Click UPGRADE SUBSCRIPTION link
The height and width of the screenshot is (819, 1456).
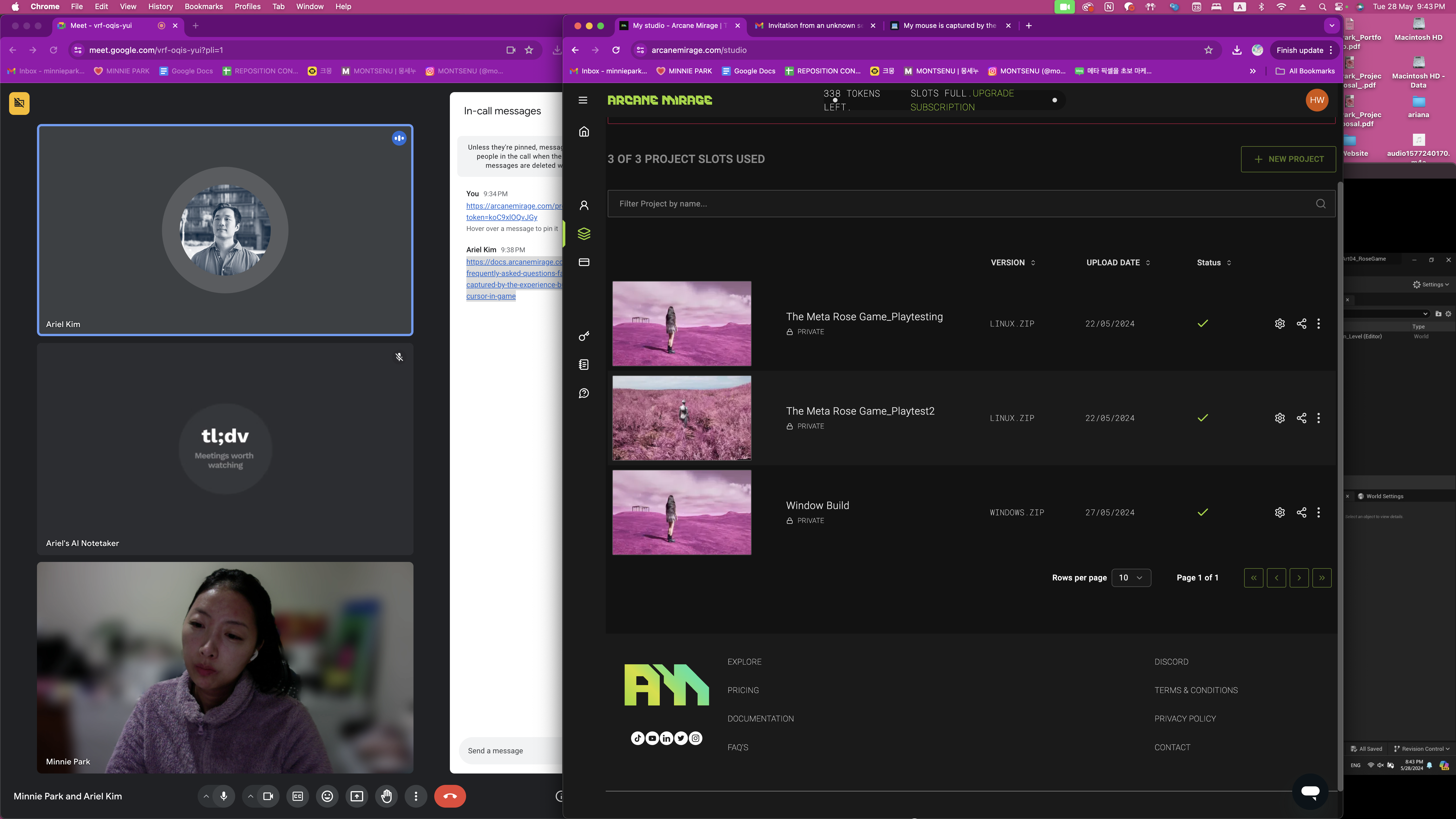[963, 100]
